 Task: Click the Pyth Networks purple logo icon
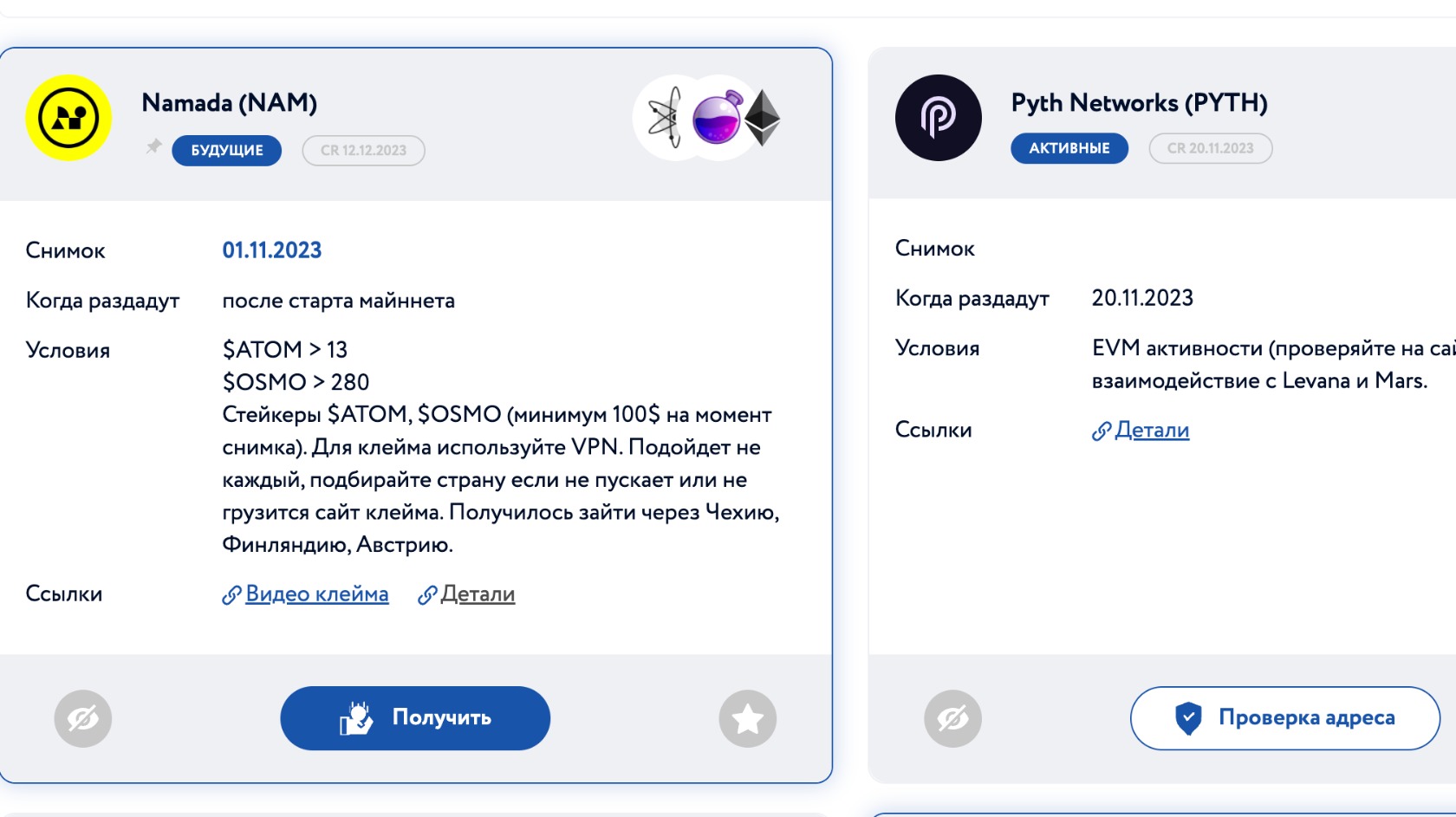coord(938,118)
